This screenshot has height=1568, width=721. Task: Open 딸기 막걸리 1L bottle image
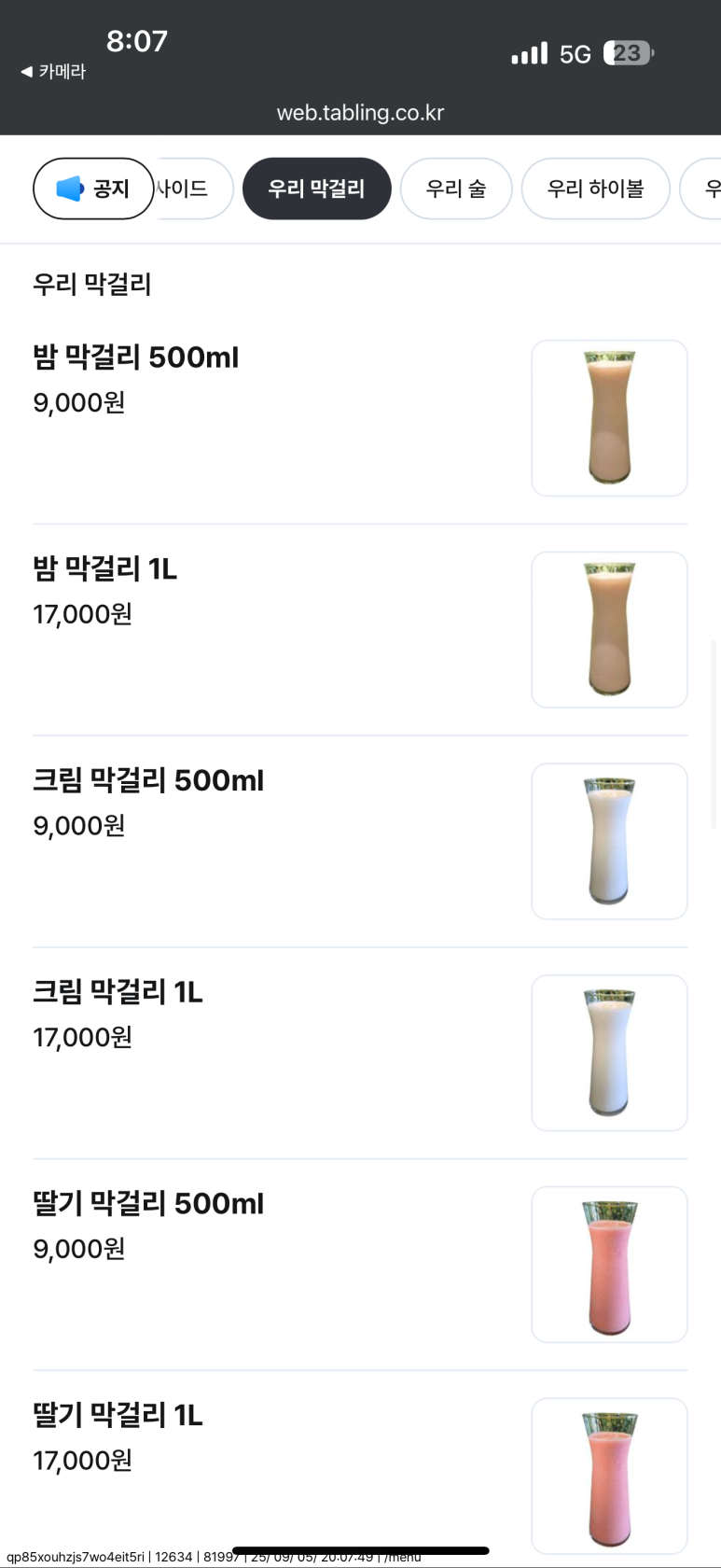click(x=609, y=1475)
